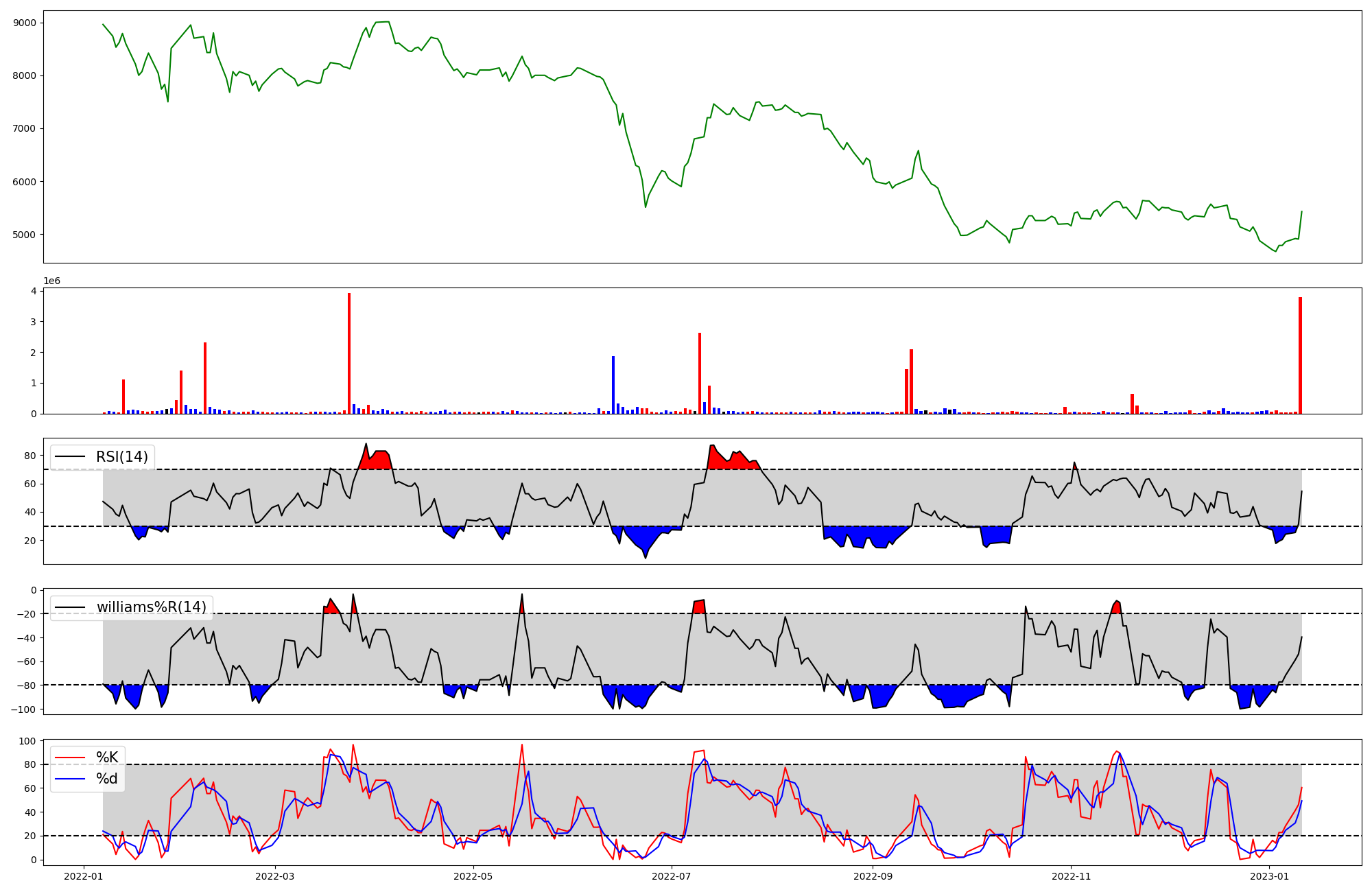Click the williams%R(14) legend label
Screen dimensions: 1372x892
coord(151,607)
